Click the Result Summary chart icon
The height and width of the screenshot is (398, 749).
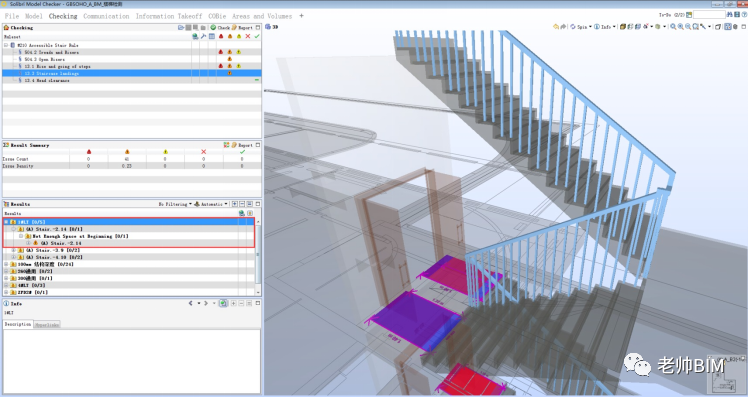[x=226, y=145]
